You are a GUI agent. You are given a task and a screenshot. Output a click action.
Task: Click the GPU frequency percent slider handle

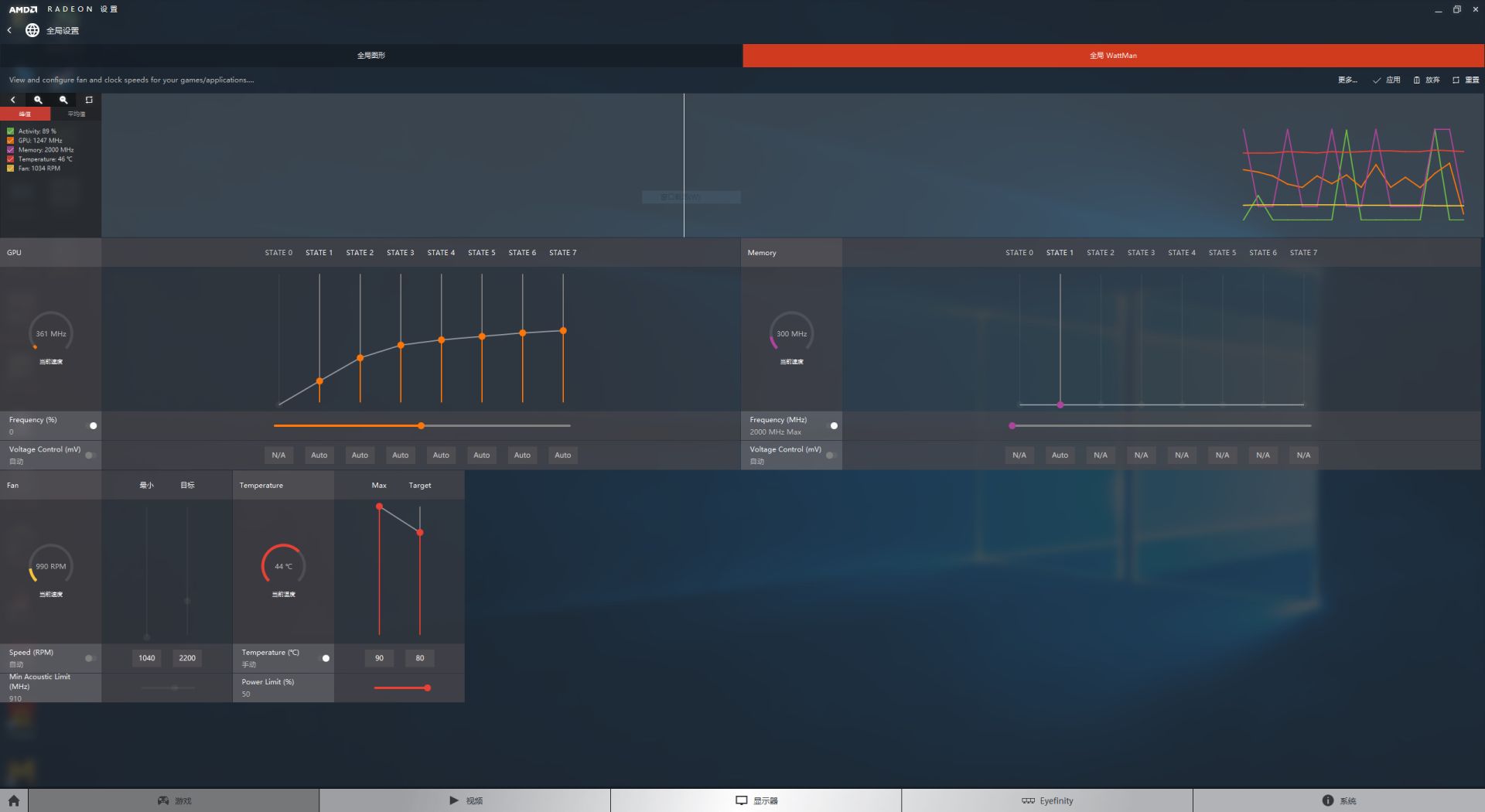tap(422, 425)
